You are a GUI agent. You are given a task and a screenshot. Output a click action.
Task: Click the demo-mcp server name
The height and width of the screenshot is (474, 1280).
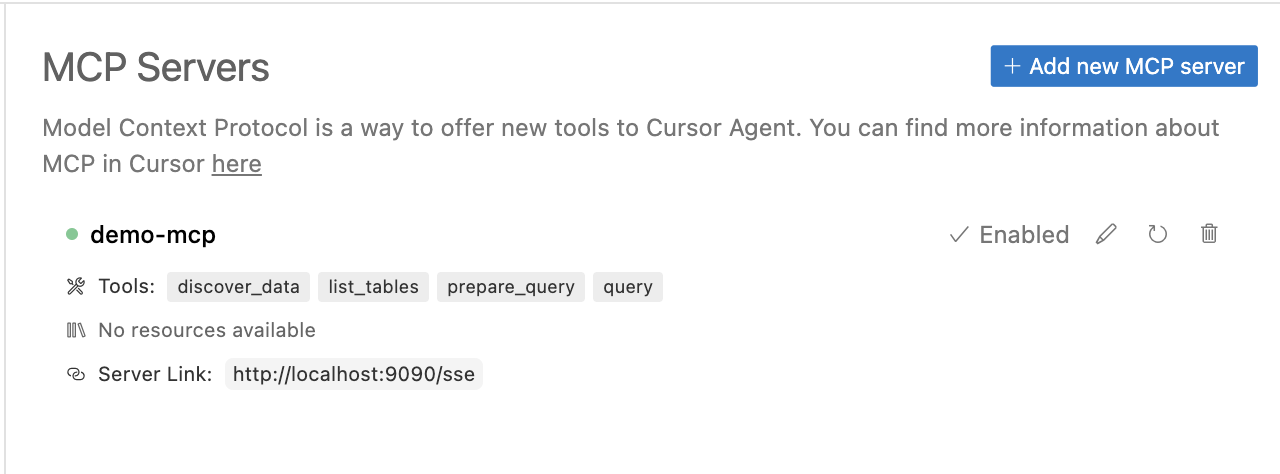tap(153, 235)
